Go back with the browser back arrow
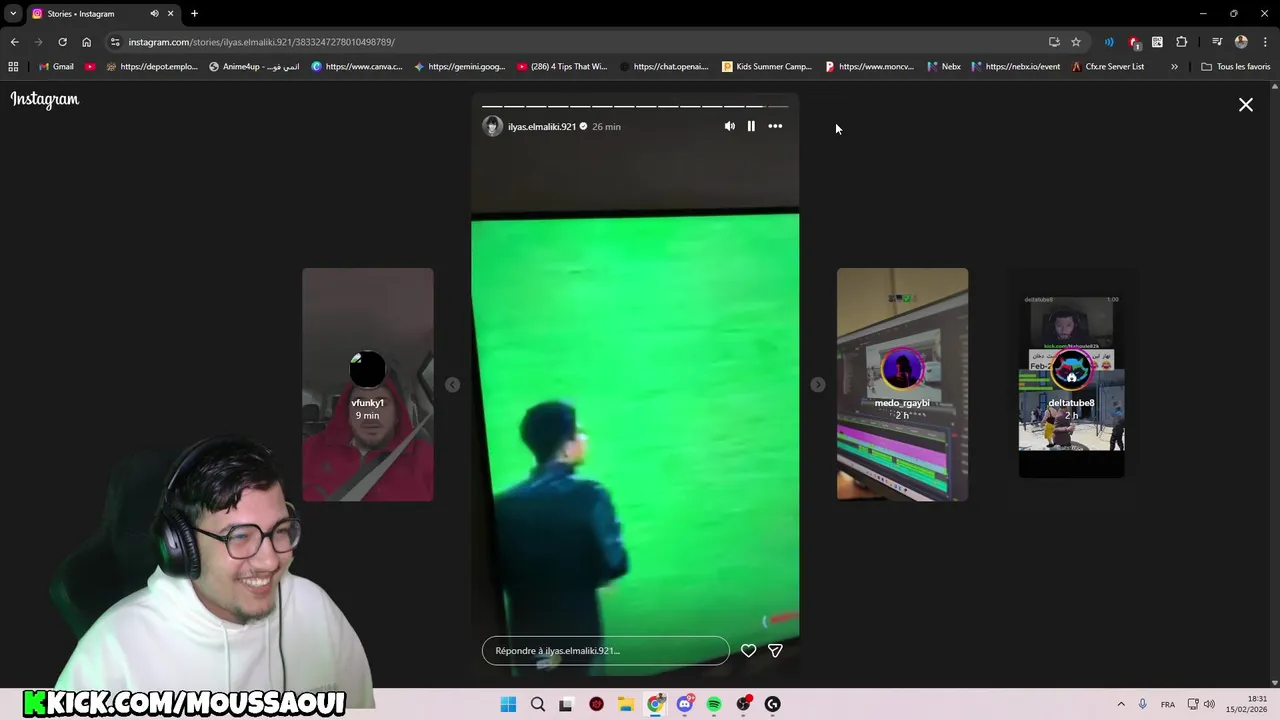 pos(14,42)
